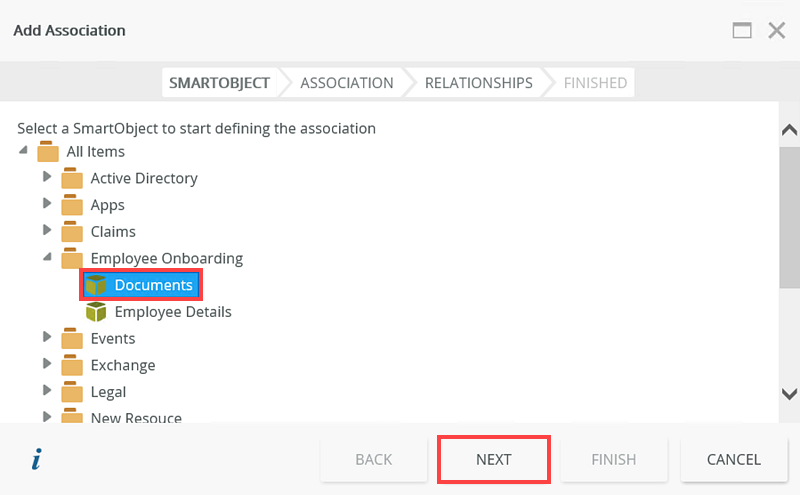Expand the Events folder arrow
800x495 pixels.
[47, 337]
